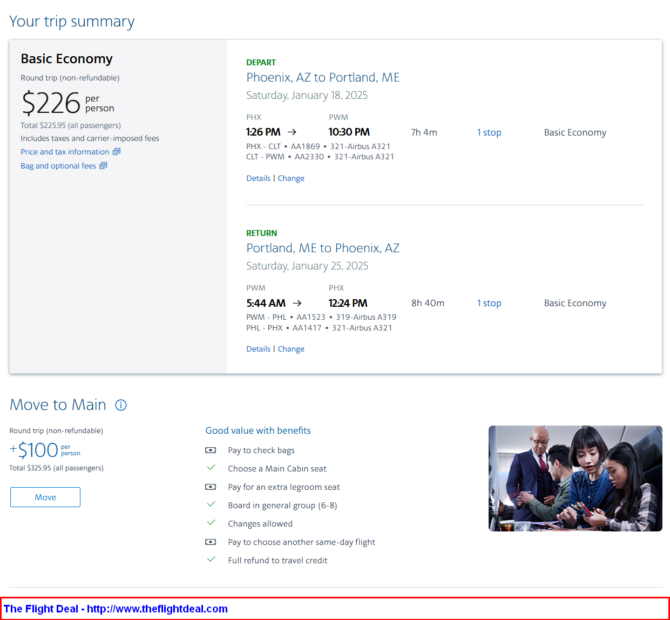The height and width of the screenshot is (620, 670).
Task: Click the external-link icon beside Bag and optional fees
Action: point(103,166)
